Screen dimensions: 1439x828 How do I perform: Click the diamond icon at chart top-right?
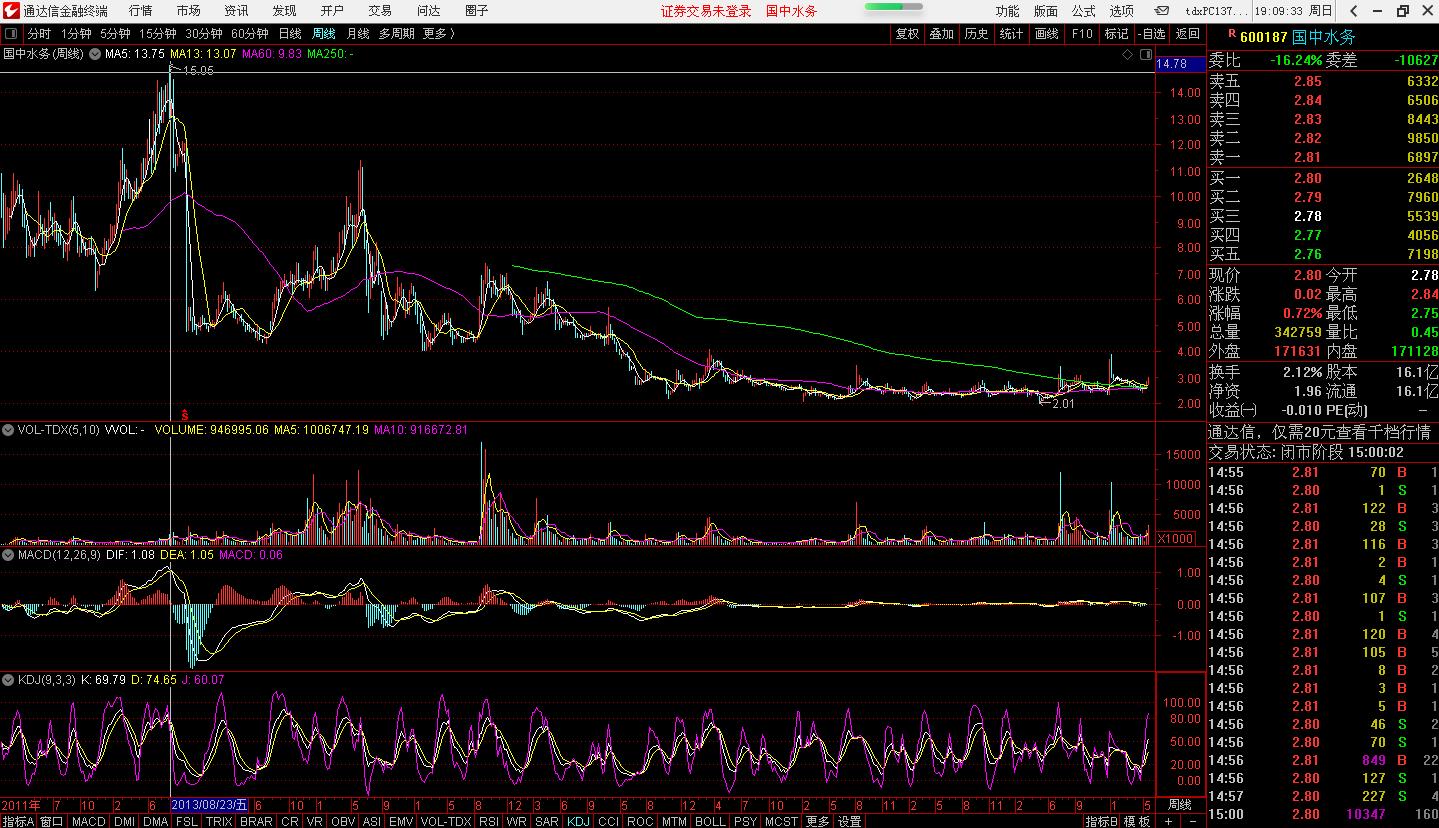tap(1128, 53)
